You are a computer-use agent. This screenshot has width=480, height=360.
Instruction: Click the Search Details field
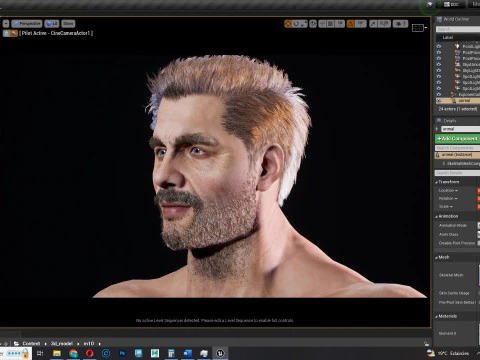457,173
